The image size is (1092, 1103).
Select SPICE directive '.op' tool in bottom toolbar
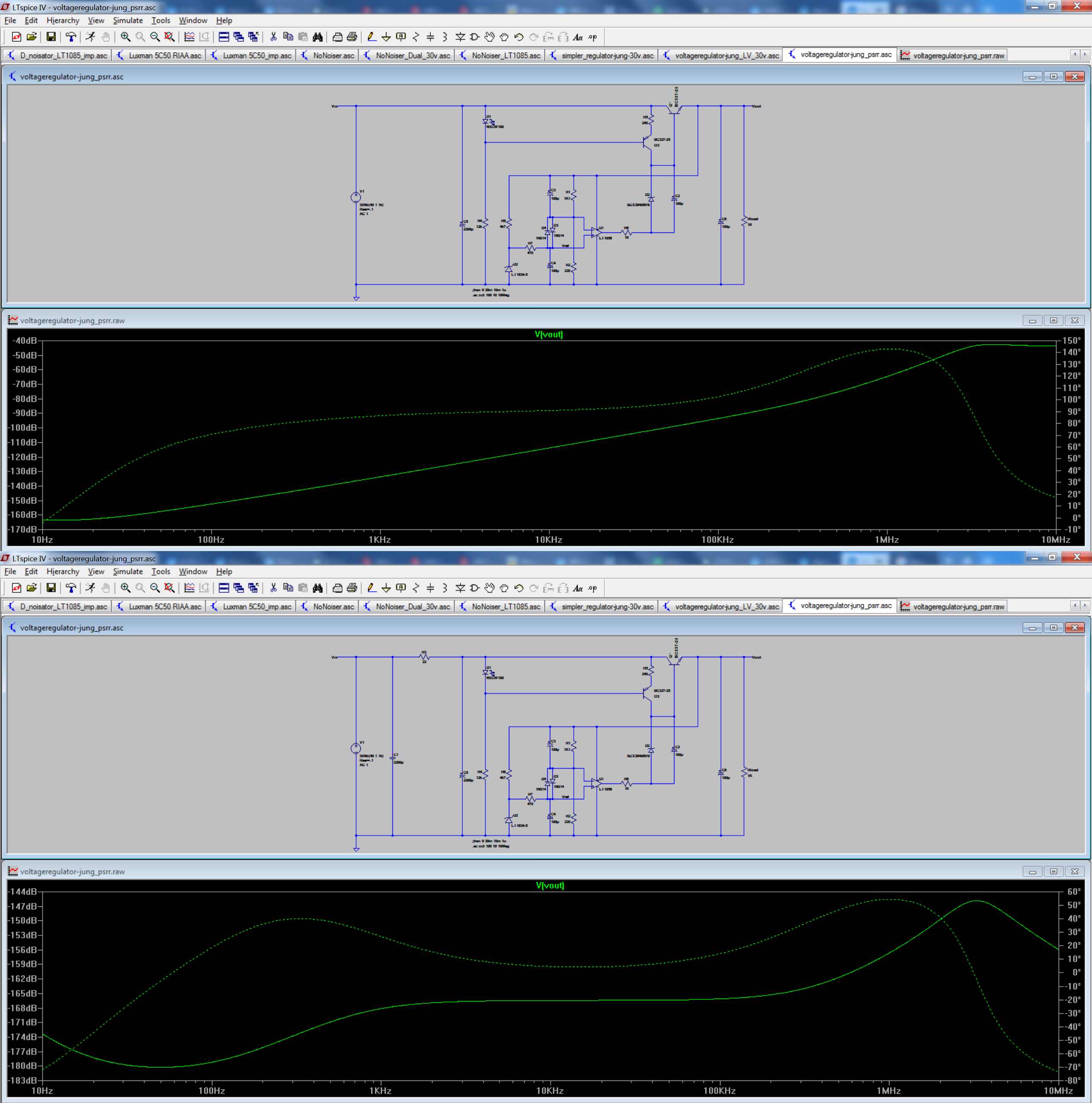tap(592, 588)
